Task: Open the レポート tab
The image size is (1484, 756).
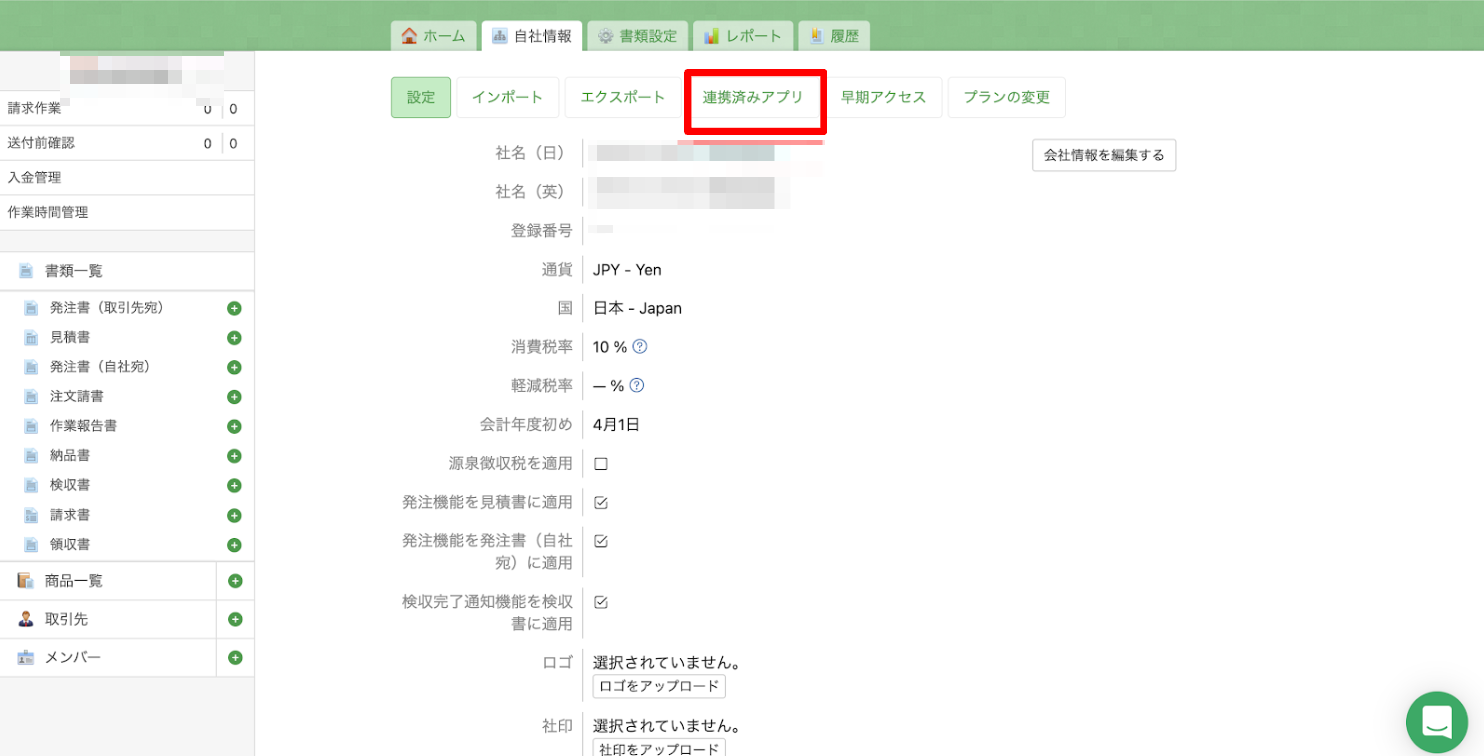Action: [x=743, y=36]
